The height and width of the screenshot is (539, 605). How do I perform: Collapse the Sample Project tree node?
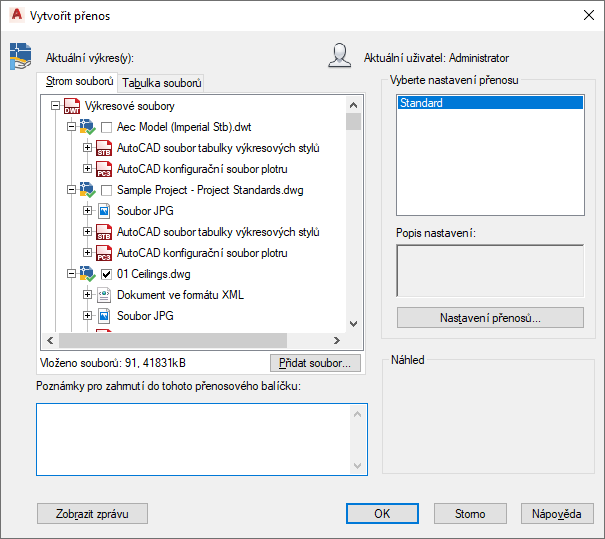(x=71, y=190)
